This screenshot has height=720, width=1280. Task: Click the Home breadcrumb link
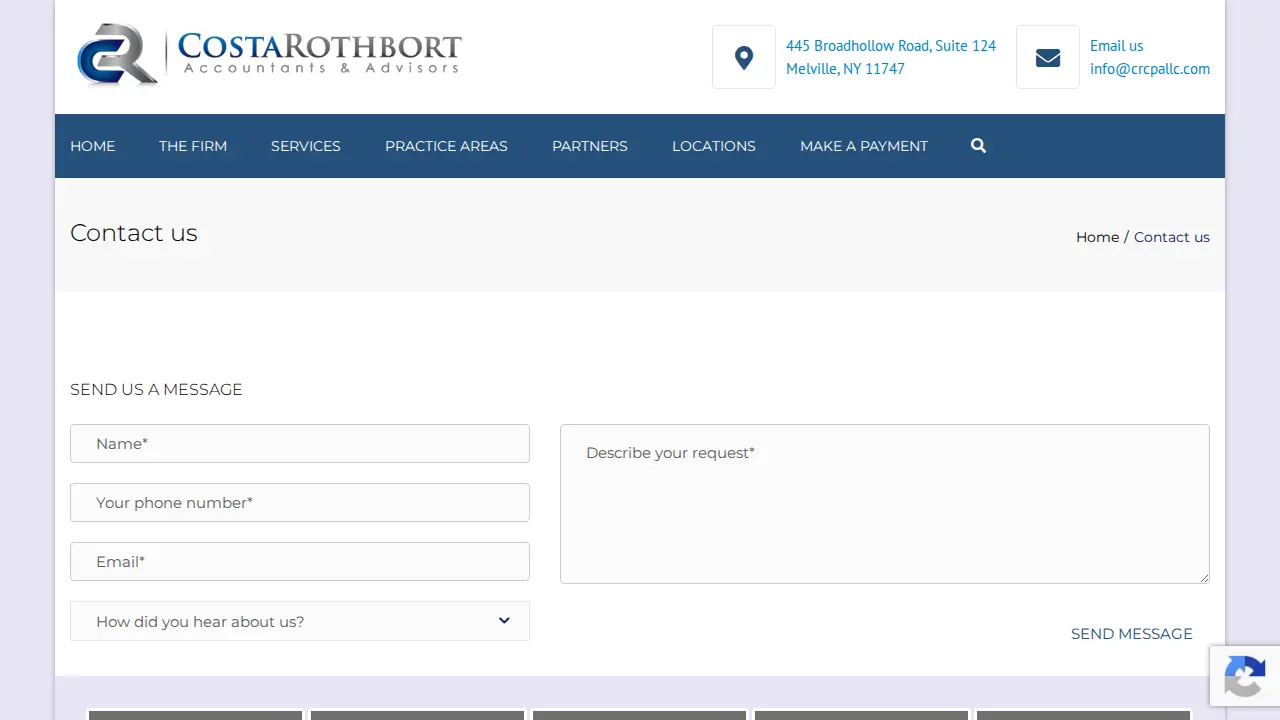(1097, 237)
